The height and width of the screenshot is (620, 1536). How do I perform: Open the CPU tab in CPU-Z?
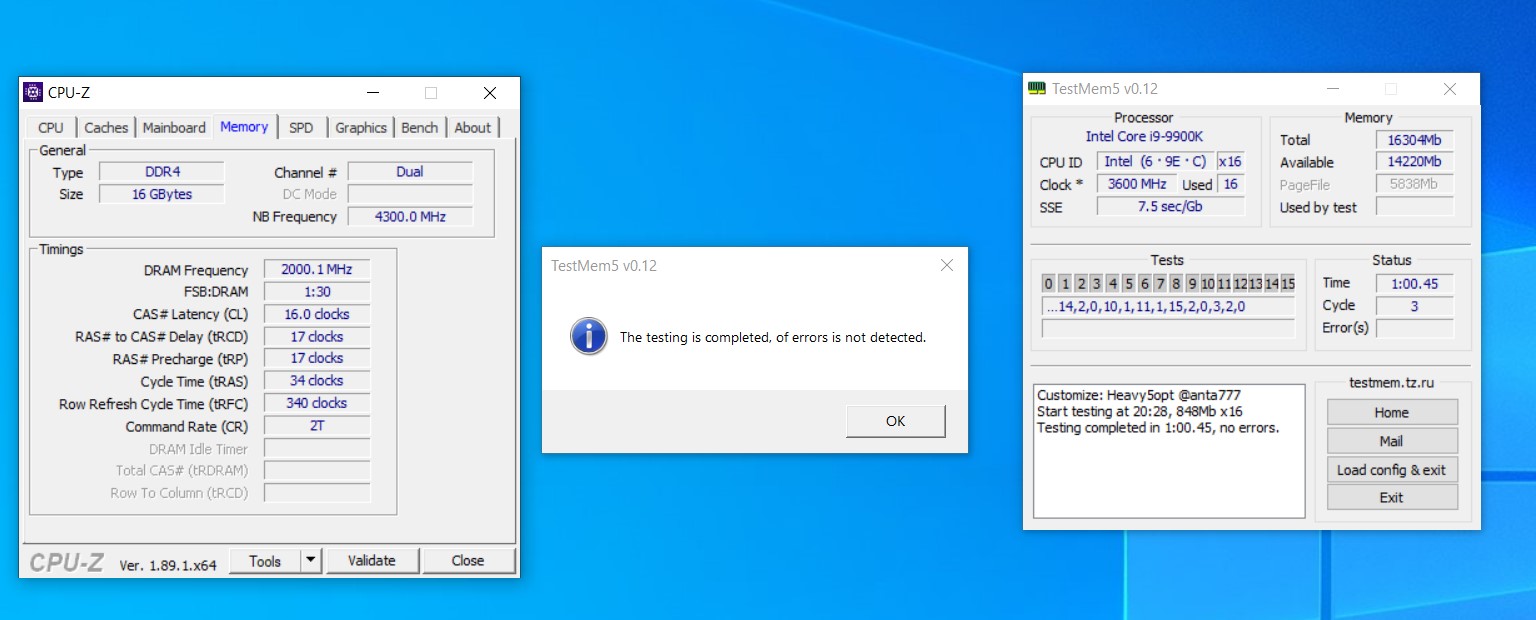[51, 127]
